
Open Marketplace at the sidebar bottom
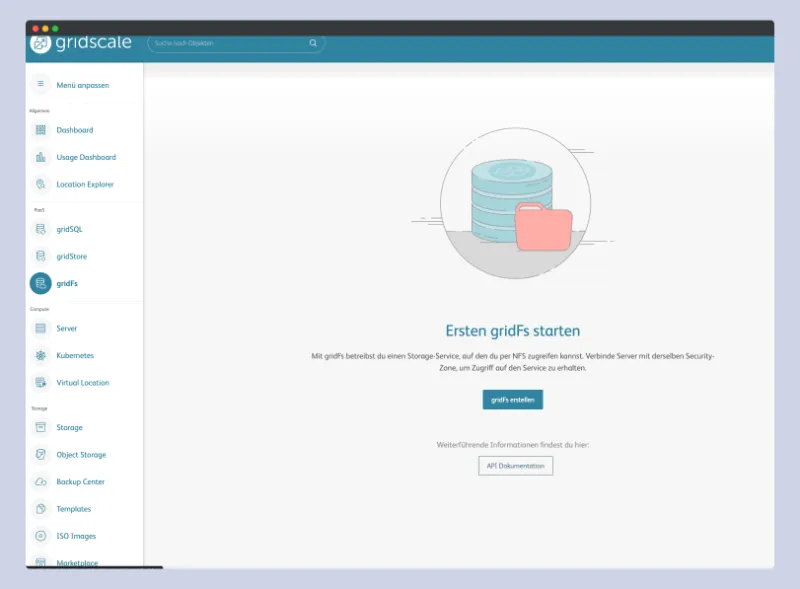pyautogui.click(x=77, y=562)
